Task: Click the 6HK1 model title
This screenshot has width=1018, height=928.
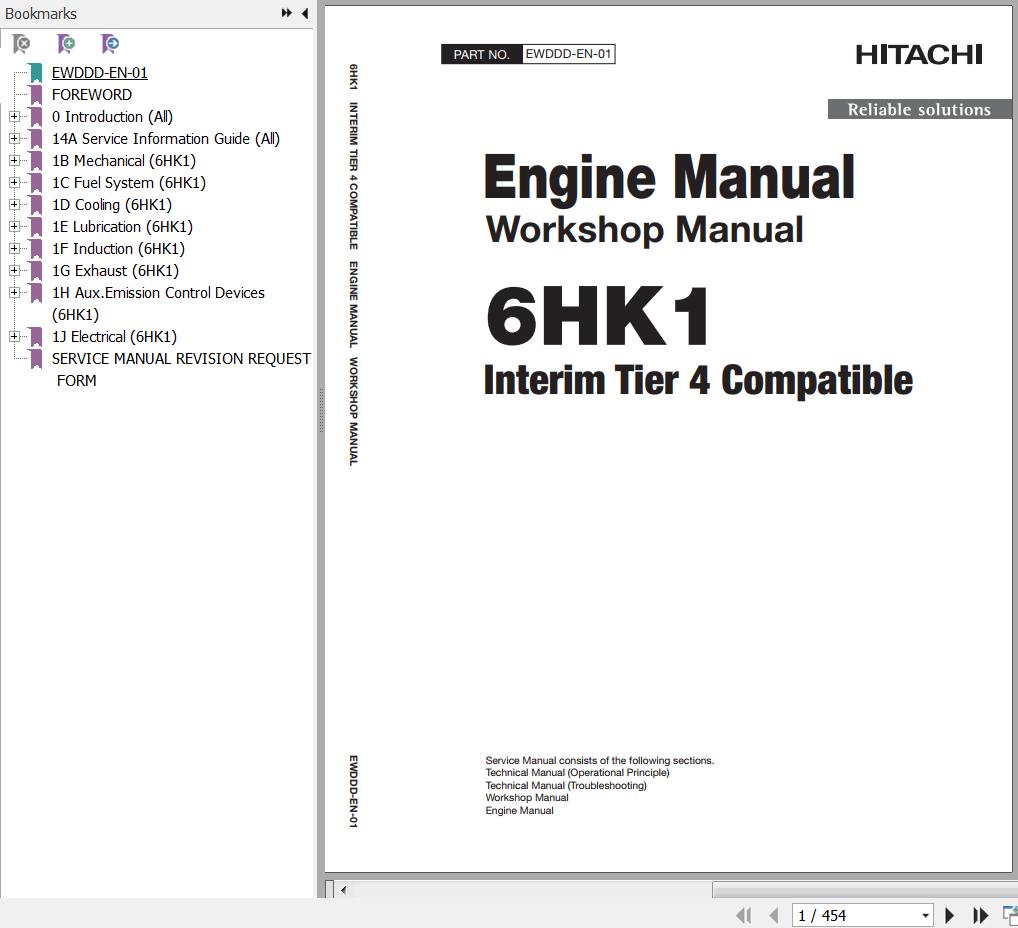Action: [598, 316]
